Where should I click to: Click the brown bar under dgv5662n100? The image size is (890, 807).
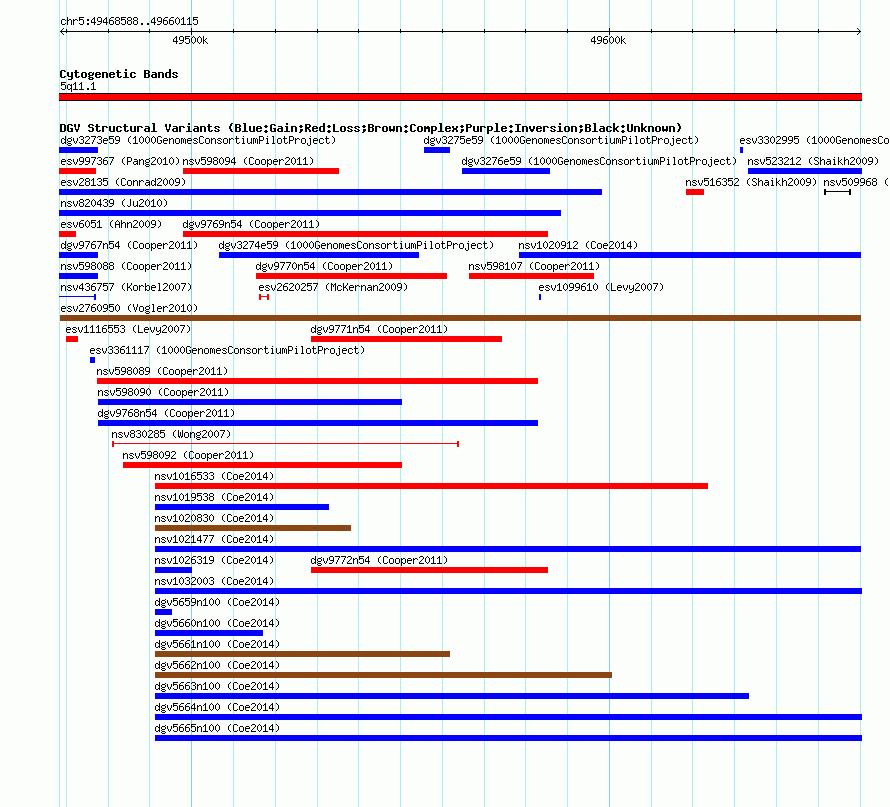pyautogui.click(x=383, y=675)
